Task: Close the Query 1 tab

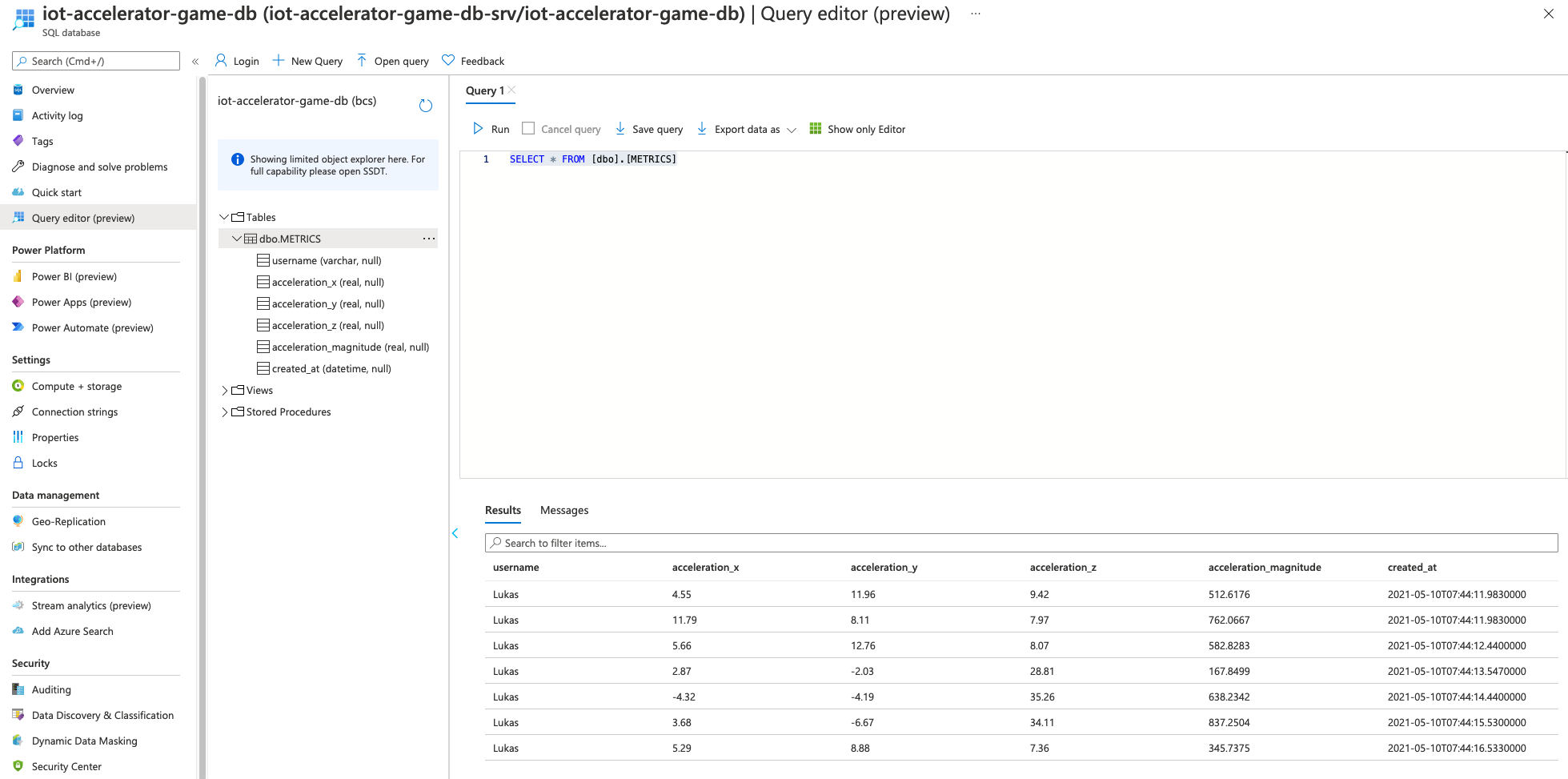Action: (512, 90)
